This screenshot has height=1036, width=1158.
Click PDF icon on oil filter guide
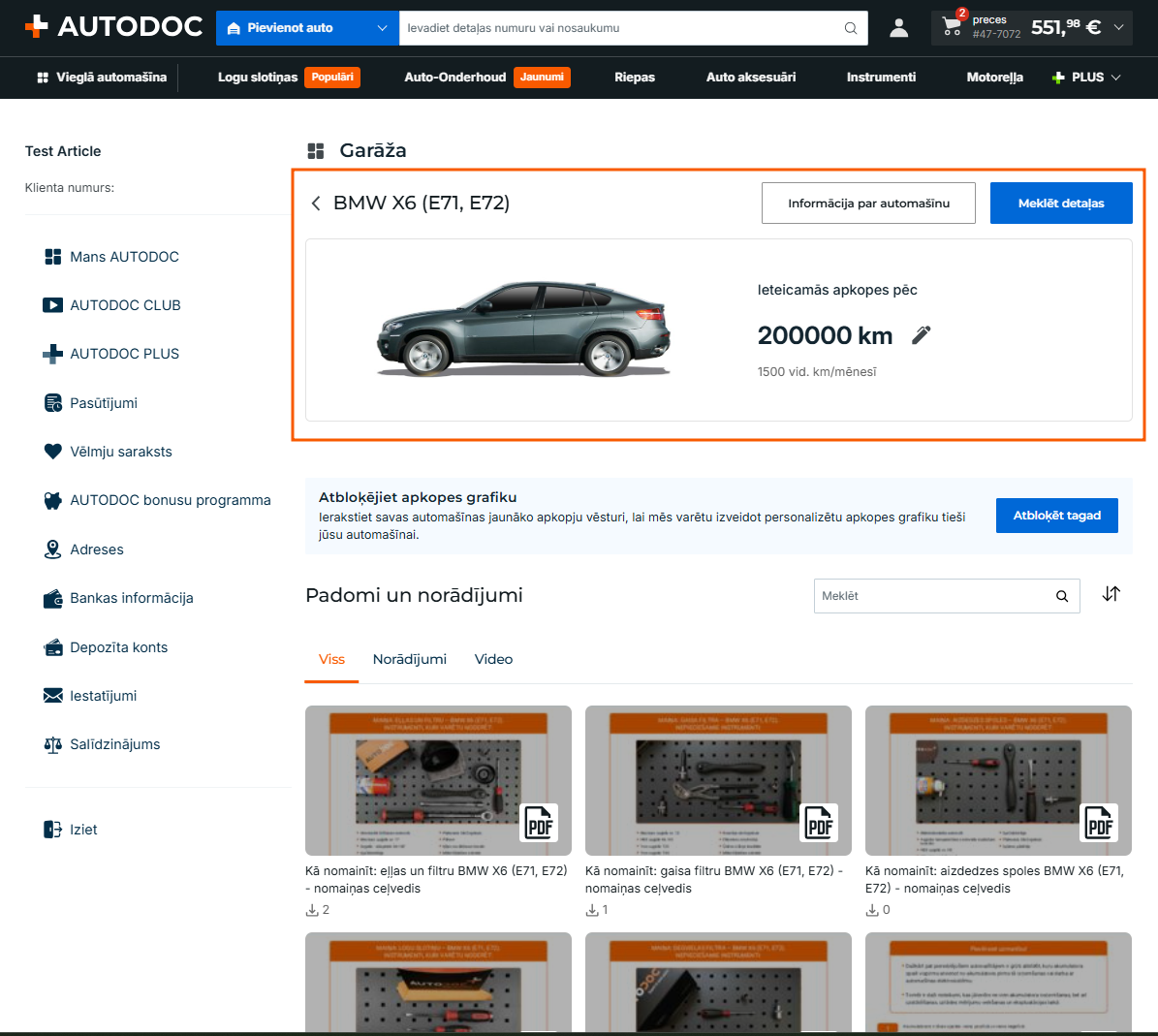click(539, 823)
